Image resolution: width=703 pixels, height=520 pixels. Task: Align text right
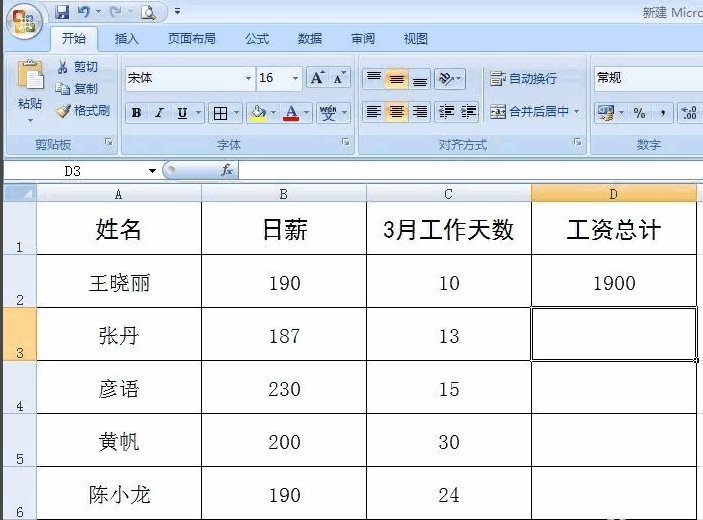coord(420,112)
